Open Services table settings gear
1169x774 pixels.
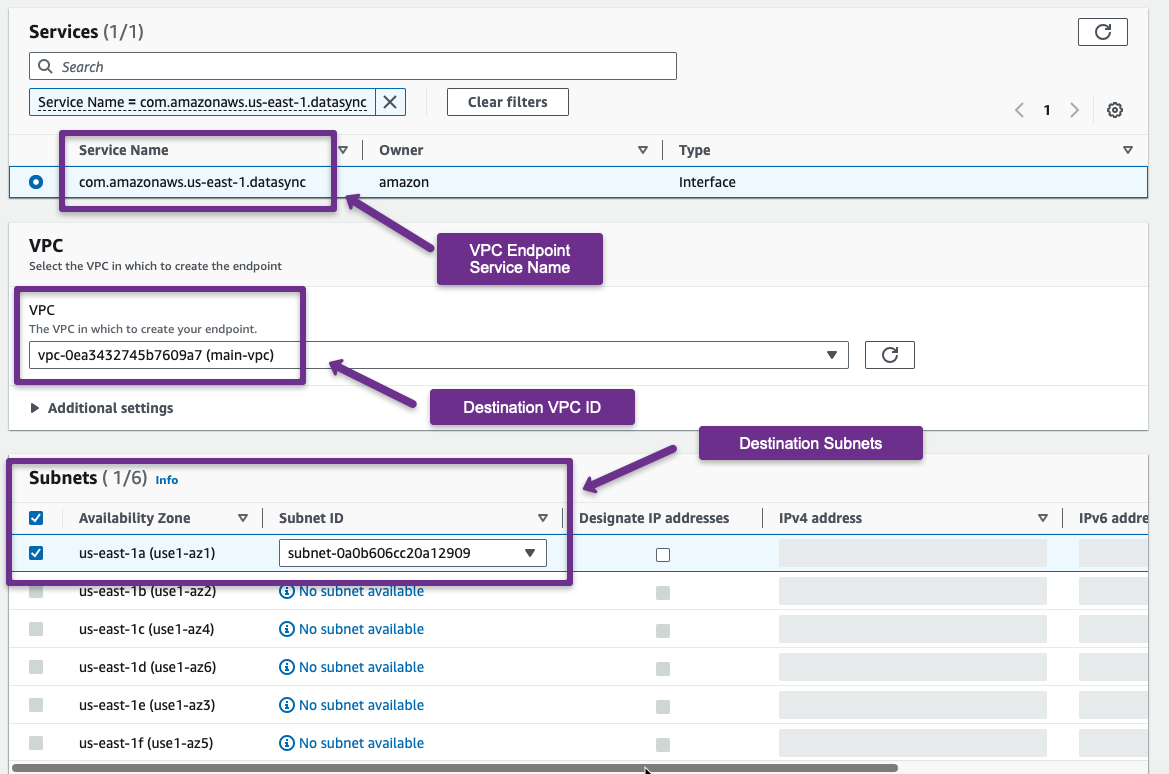(x=1115, y=110)
